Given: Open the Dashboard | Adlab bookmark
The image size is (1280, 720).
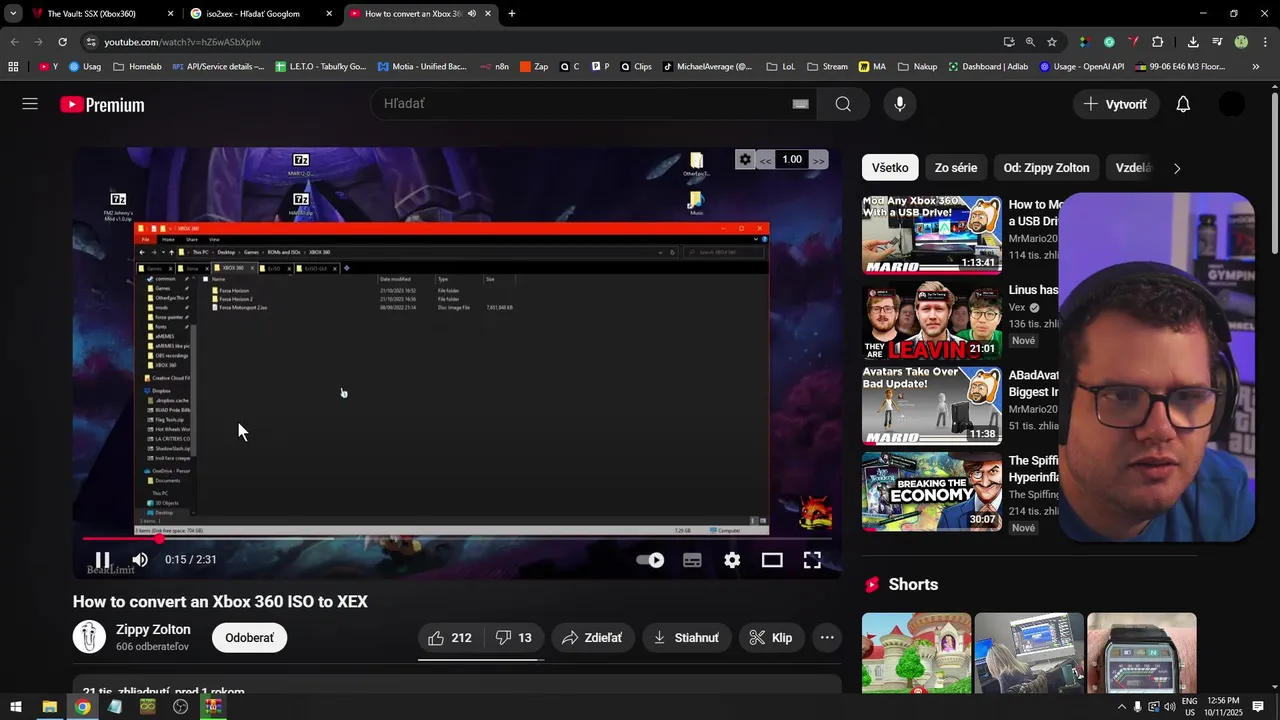Looking at the screenshot, I should tap(986, 67).
